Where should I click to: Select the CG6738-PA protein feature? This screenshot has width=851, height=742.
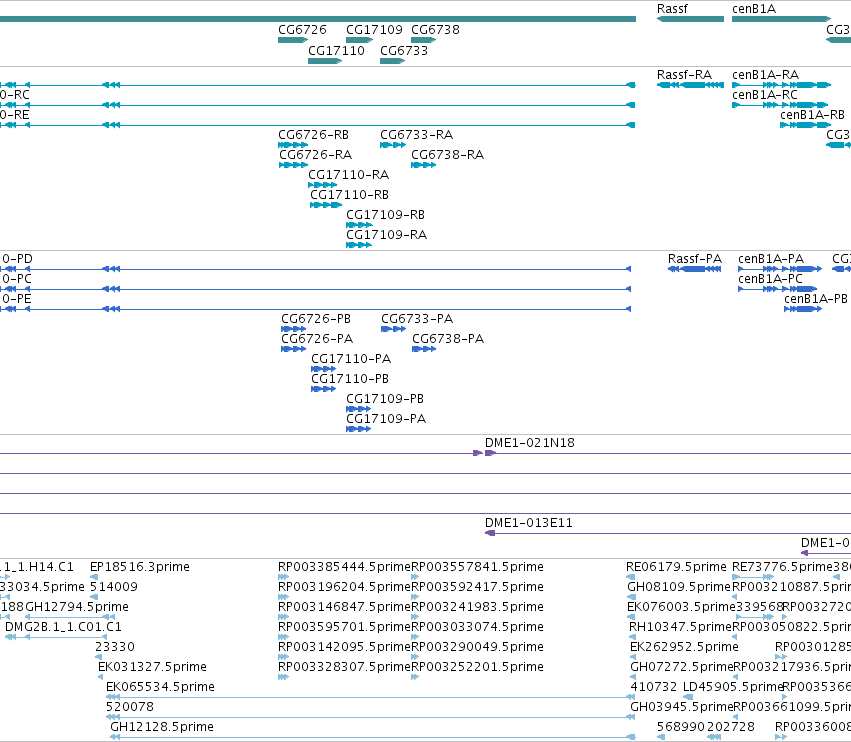point(424,349)
